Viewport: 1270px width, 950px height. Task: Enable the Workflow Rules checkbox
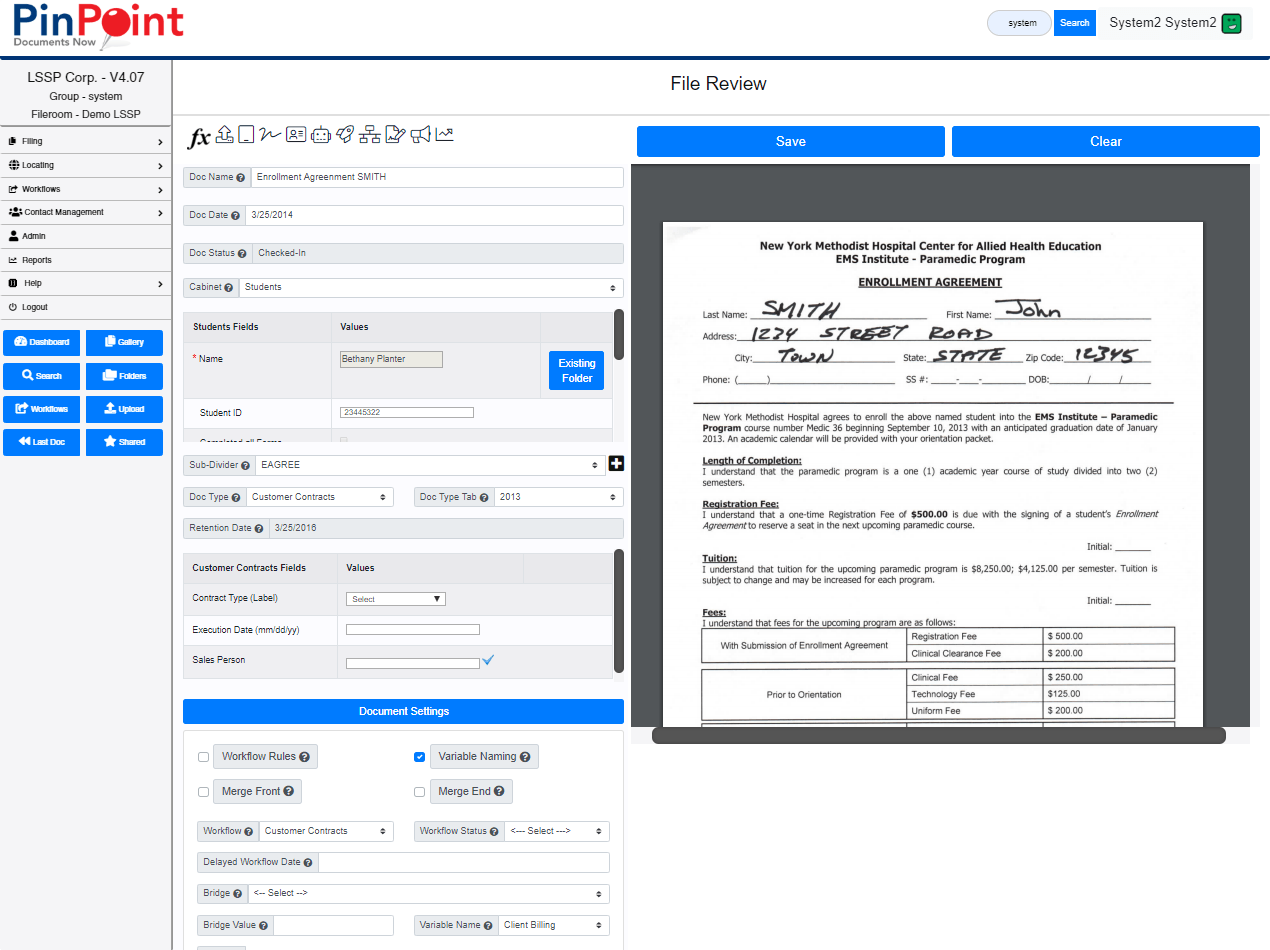pyautogui.click(x=204, y=757)
